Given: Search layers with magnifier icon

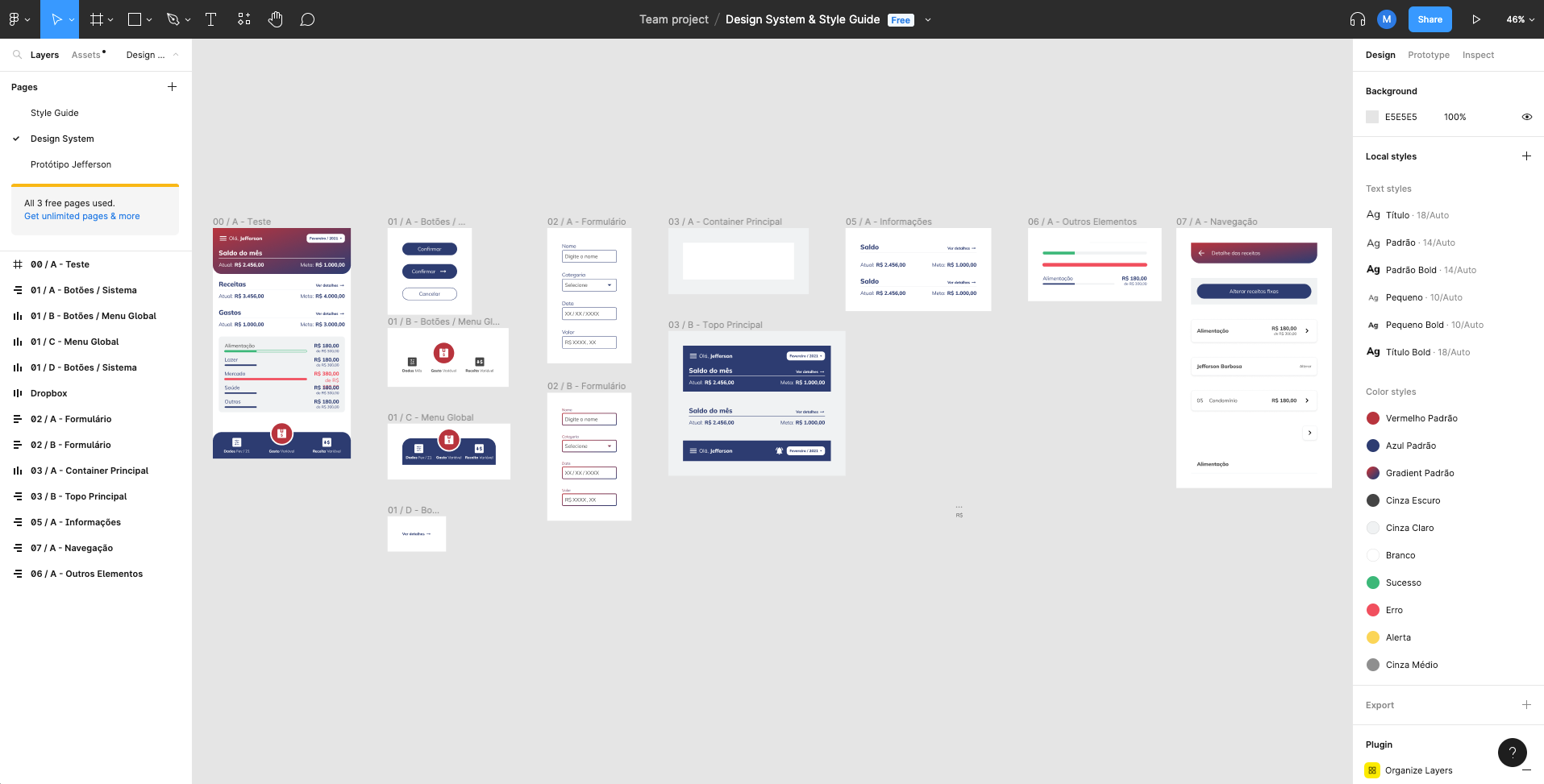Looking at the screenshot, I should (x=17, y=55).
